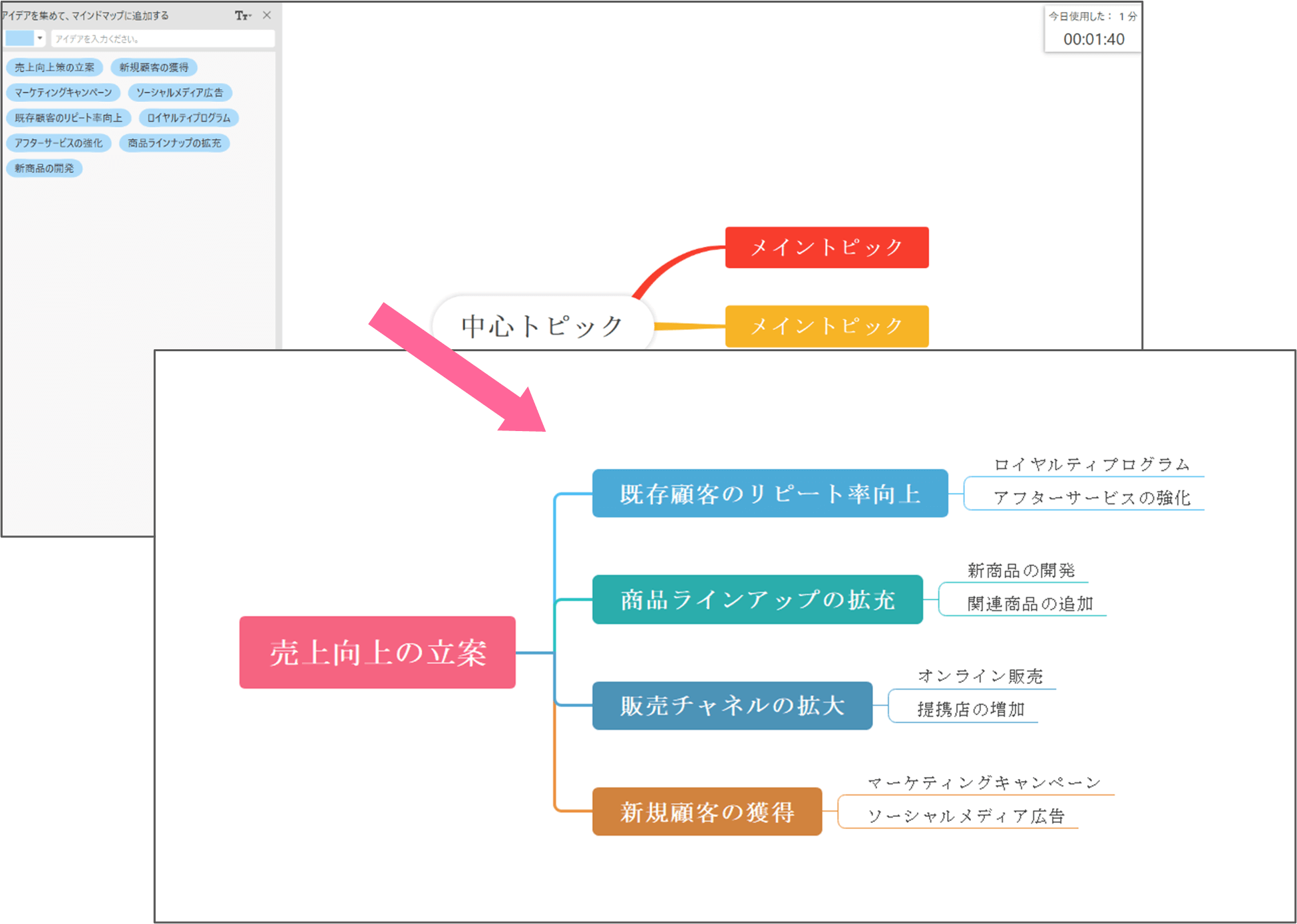Click the アイデアを入力ください input field

click(x=162, y=39)
